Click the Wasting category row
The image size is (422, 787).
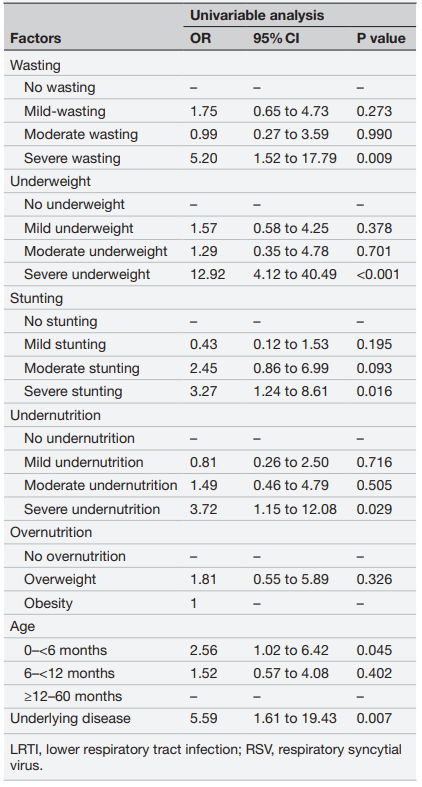pos(210,65)
